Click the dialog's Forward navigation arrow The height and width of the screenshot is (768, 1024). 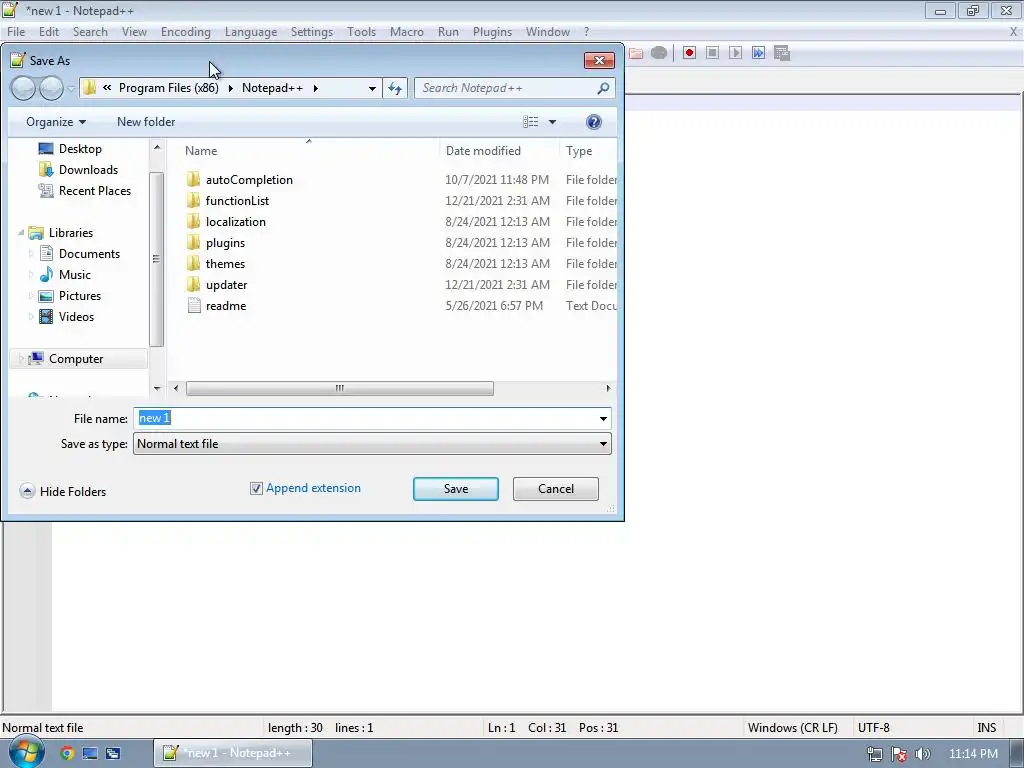52,88
